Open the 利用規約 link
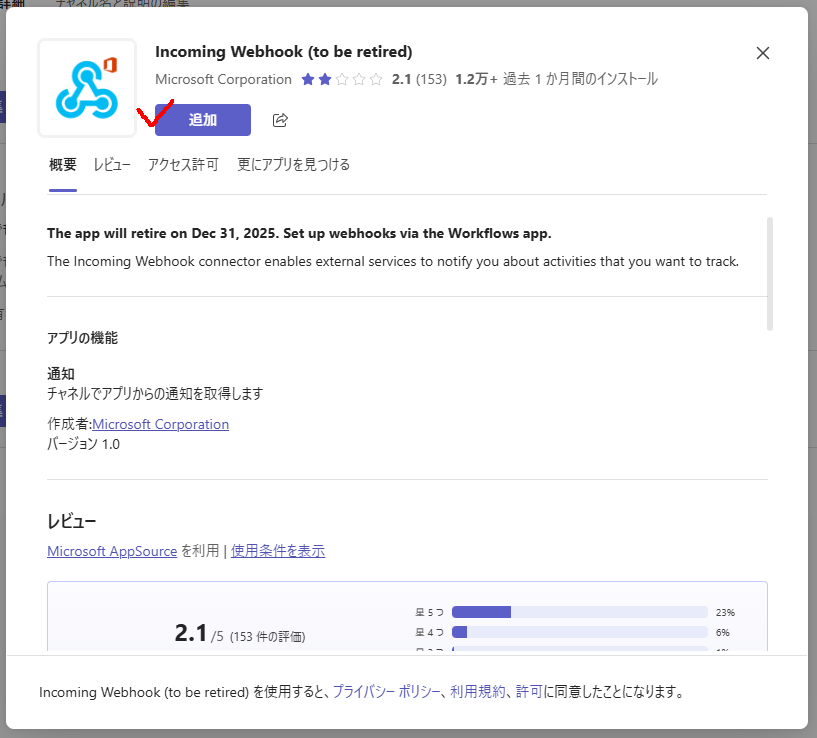The width and height of the screenshot is (817, 738). click(478, 692)
